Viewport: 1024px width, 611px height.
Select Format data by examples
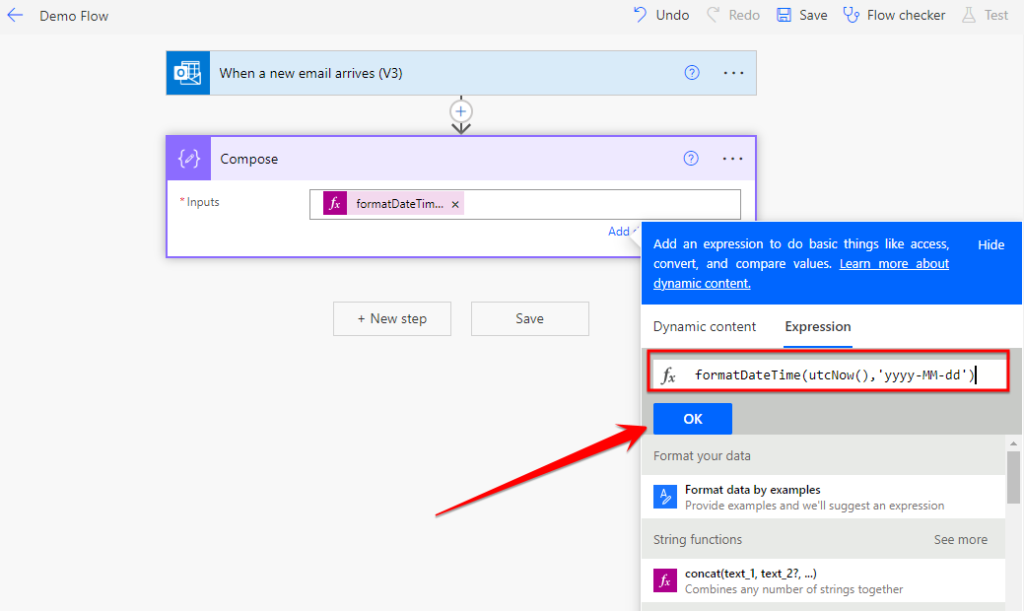(x=823, y=497)
